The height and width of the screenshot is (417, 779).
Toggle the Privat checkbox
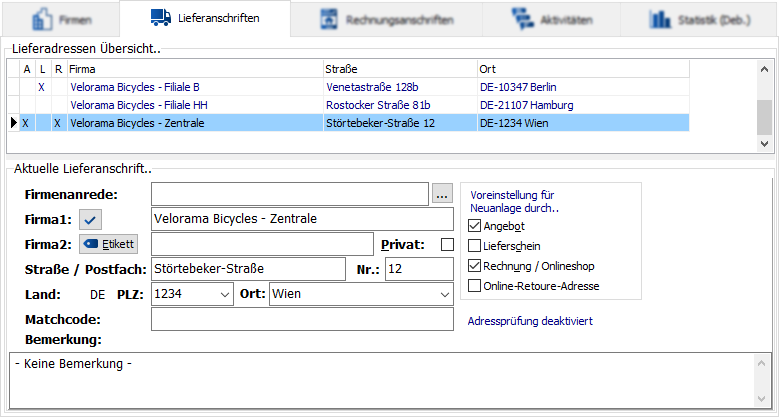click(447, 245)
